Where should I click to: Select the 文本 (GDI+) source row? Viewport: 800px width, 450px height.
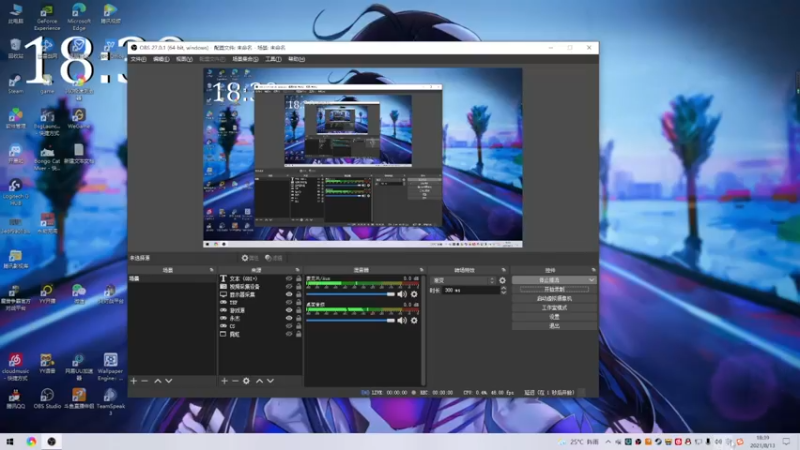[260, 279]
